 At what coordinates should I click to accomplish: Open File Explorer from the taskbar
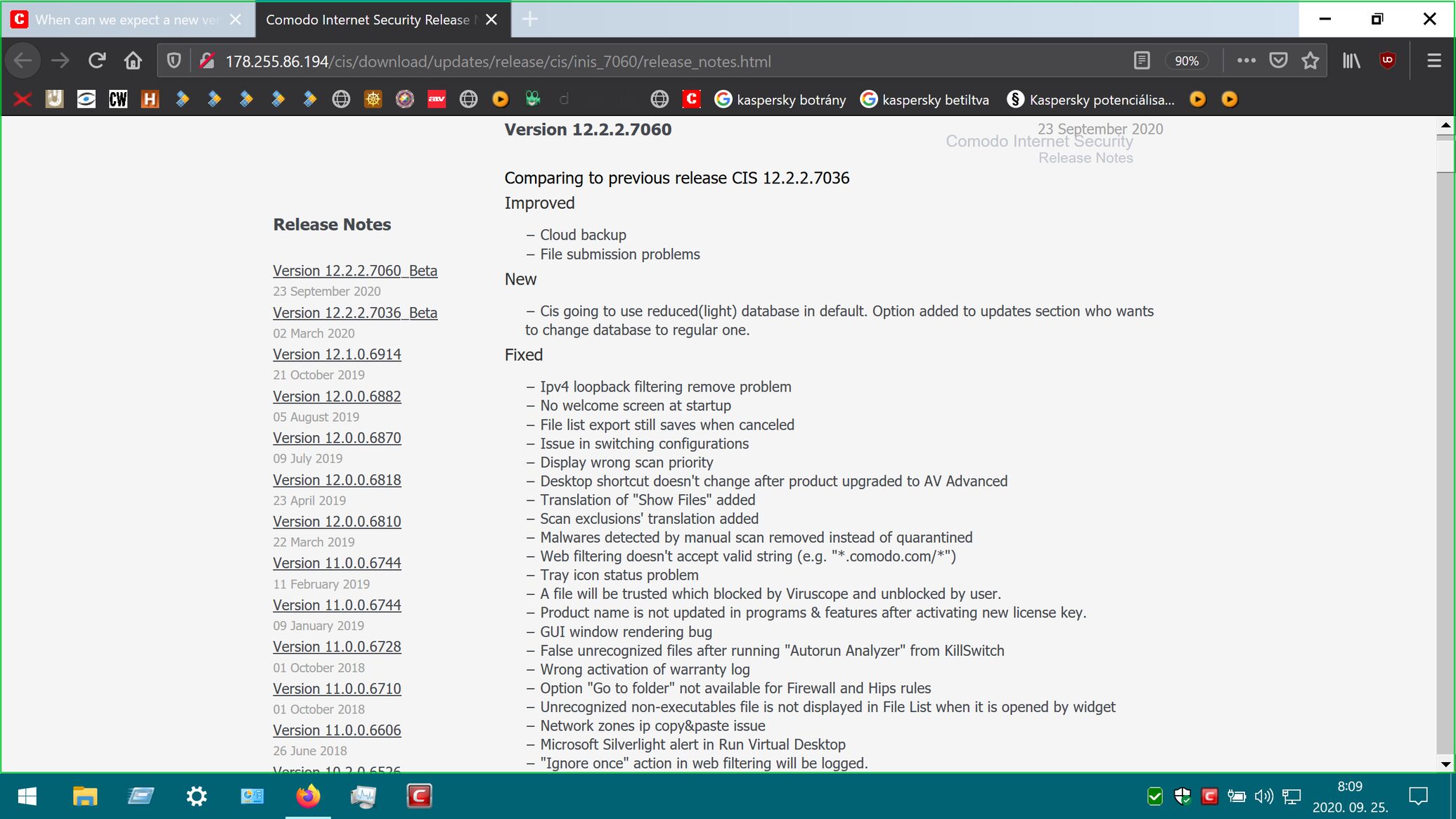[84, 796]
